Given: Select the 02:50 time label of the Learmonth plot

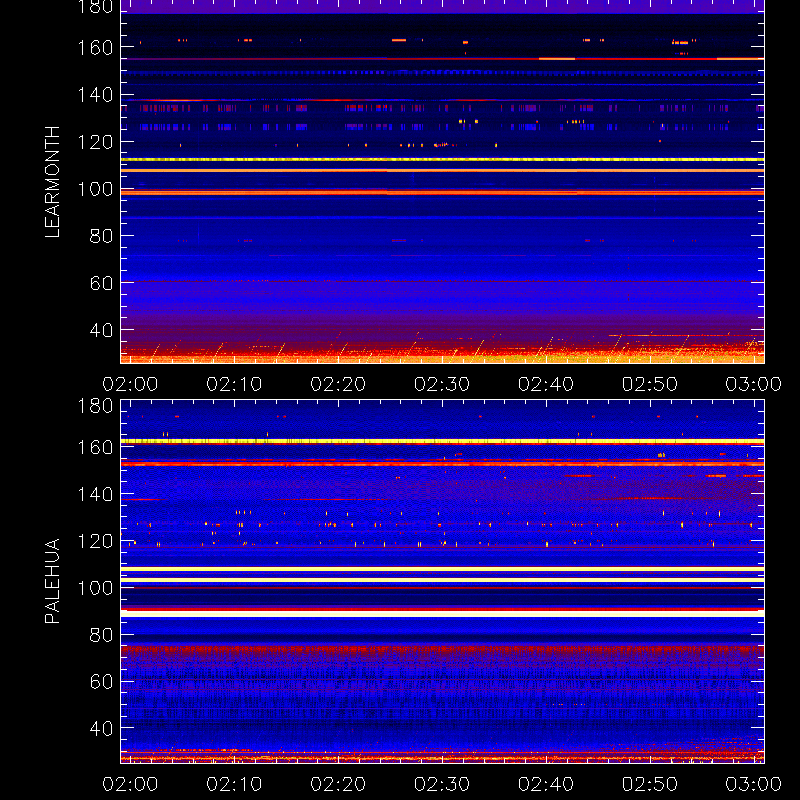Looking at the screenshot, I should point(649,384).
